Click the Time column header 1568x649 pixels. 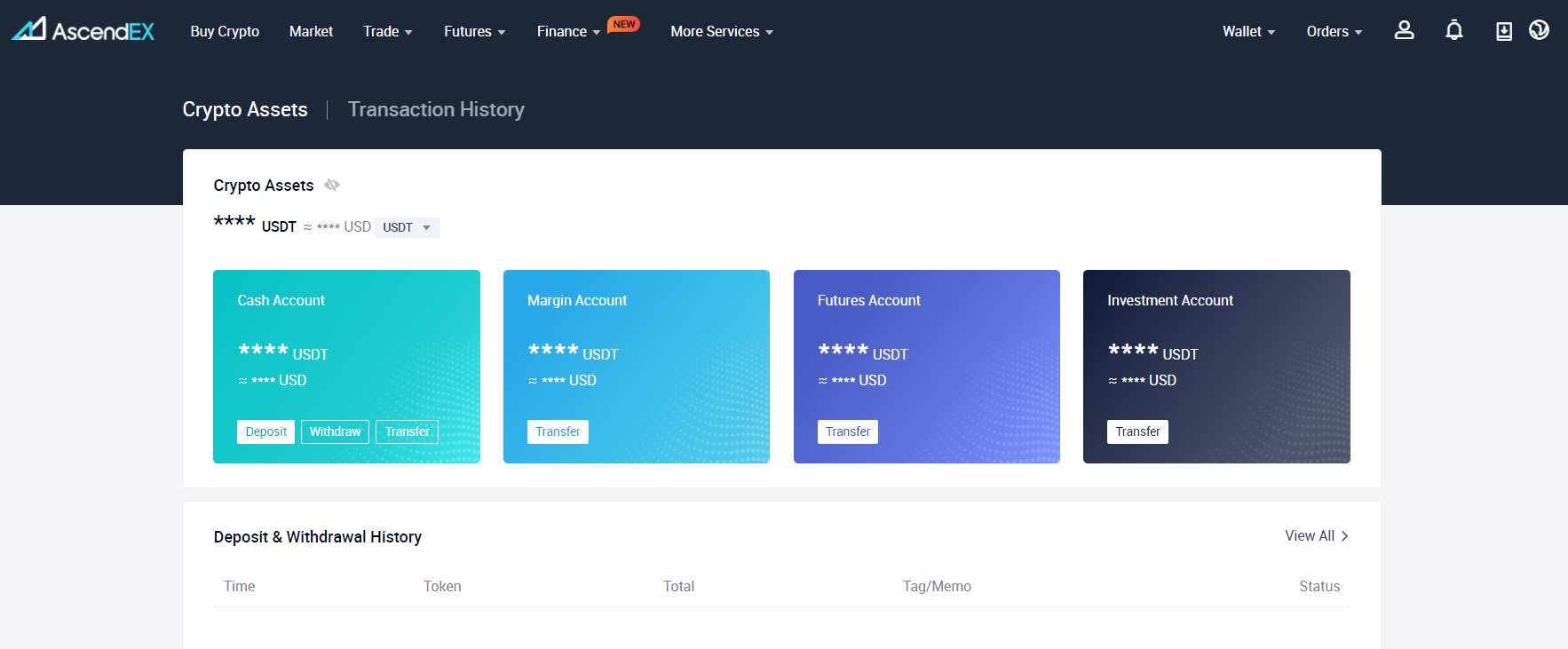pos(239,586)
